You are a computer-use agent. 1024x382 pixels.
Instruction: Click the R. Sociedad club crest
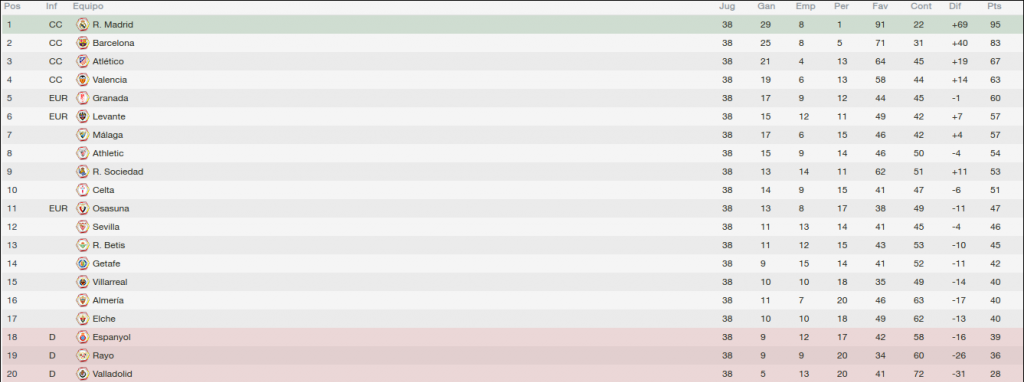(82, 172)
